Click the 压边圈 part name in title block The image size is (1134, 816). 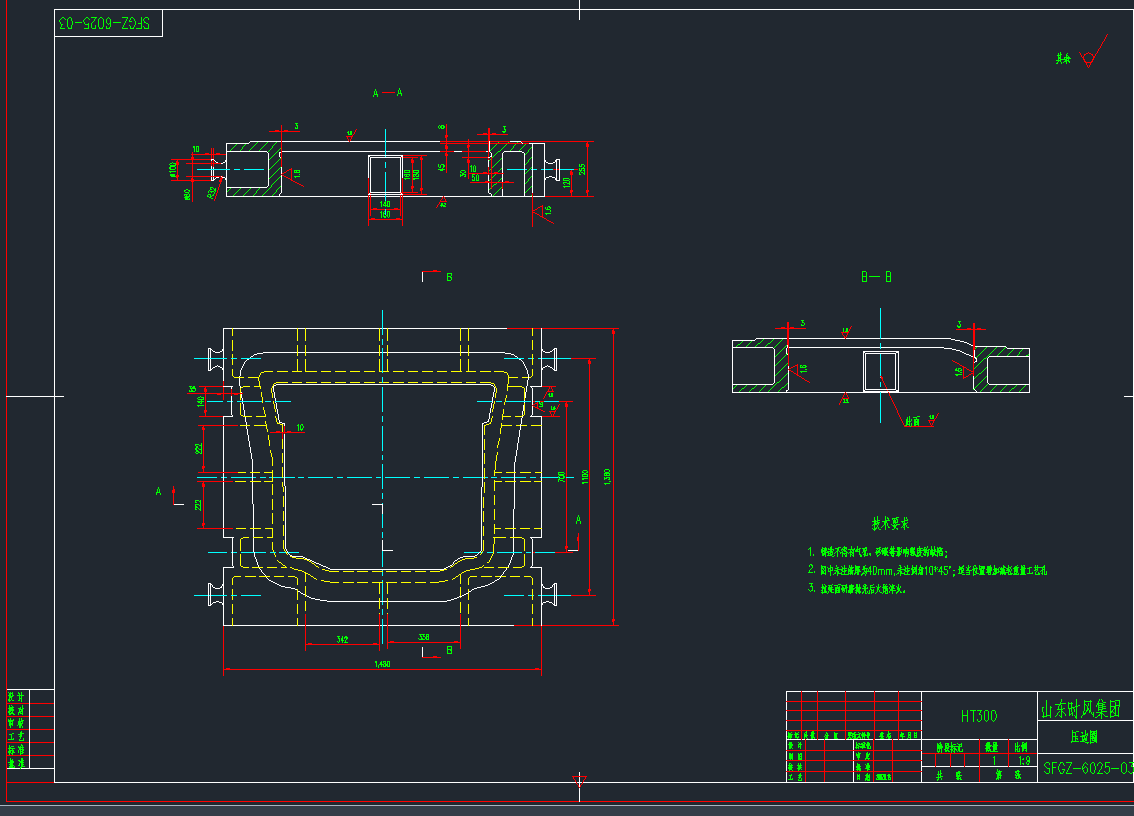click(x=1085, y=738)
